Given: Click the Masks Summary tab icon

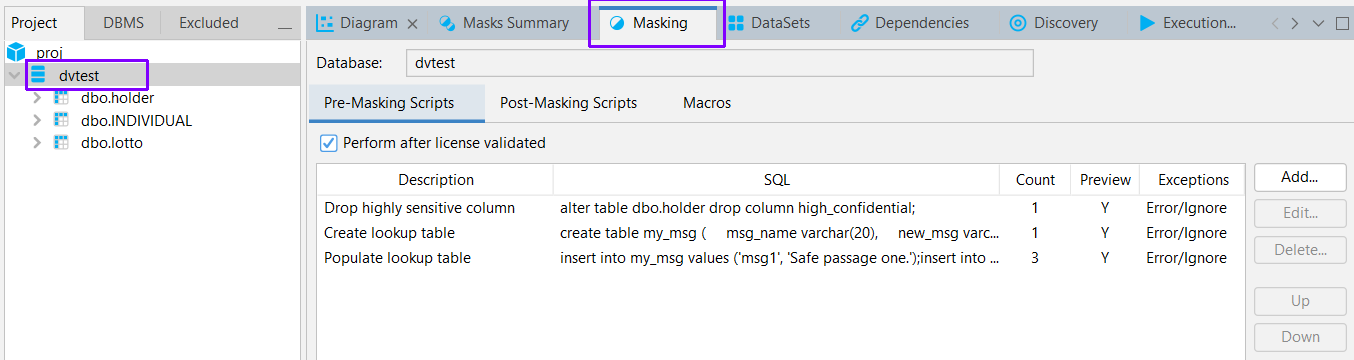Looking at the screenshot, I should click(447, 23).
